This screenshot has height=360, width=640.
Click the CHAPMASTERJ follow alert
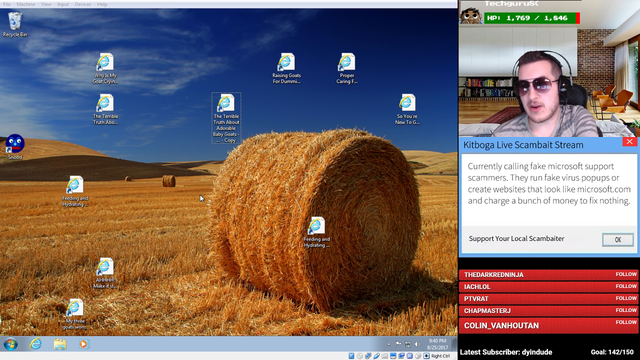pos(548,311)
